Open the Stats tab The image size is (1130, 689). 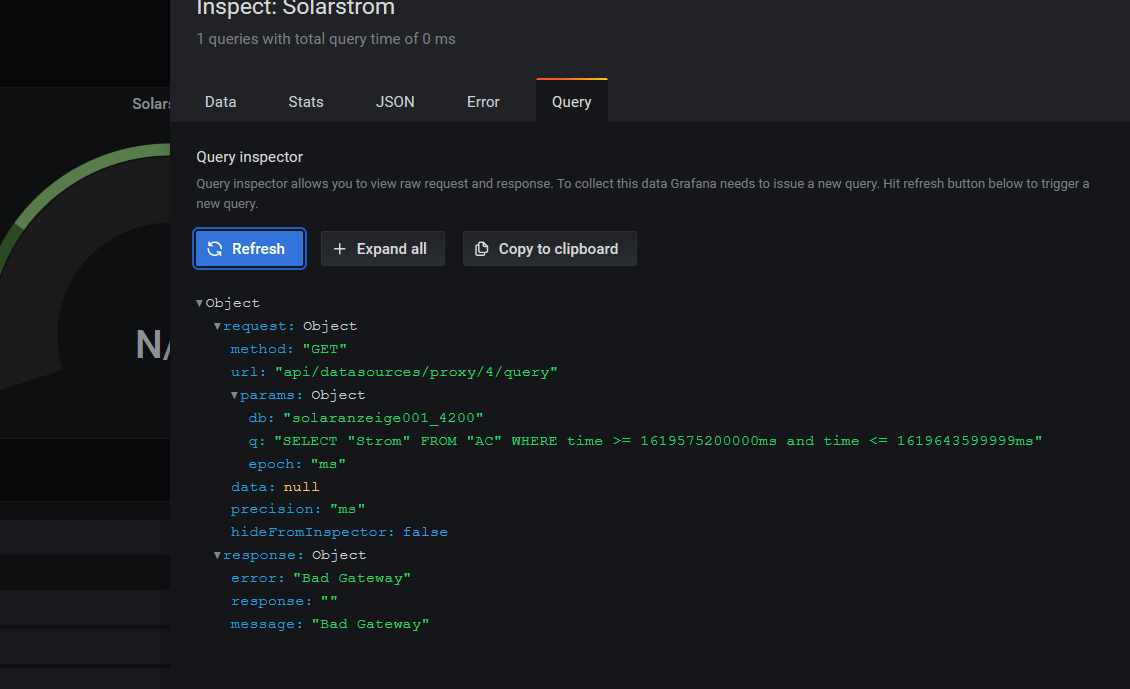click(306, 102)
